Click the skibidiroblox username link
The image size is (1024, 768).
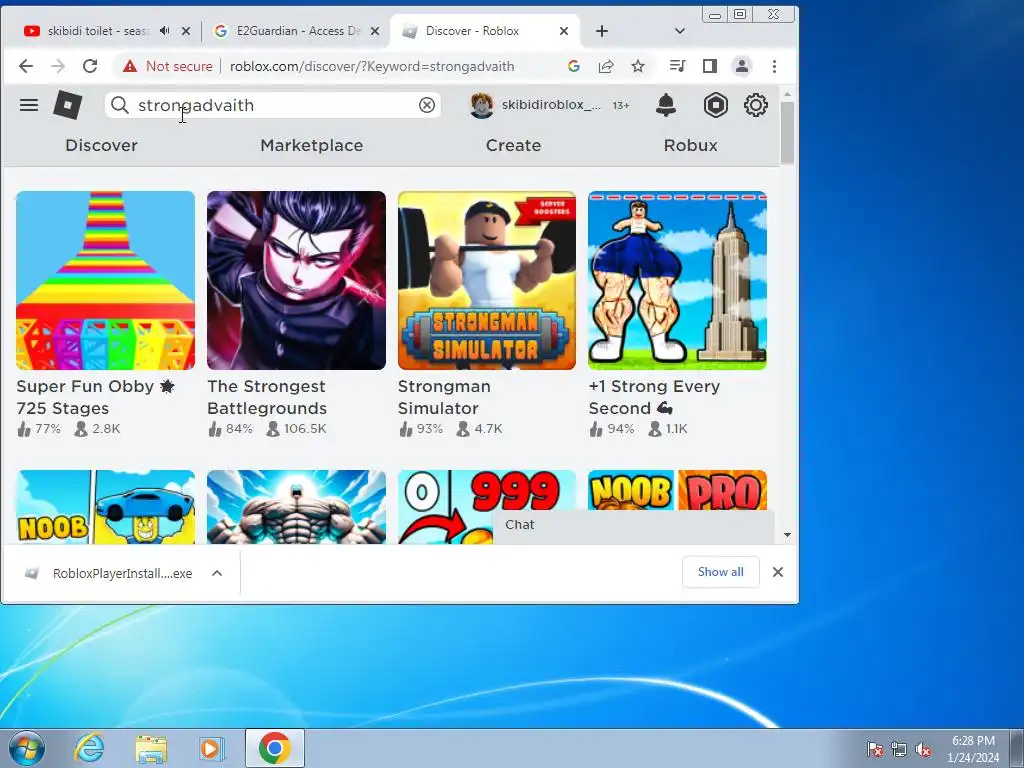(551, 104)
